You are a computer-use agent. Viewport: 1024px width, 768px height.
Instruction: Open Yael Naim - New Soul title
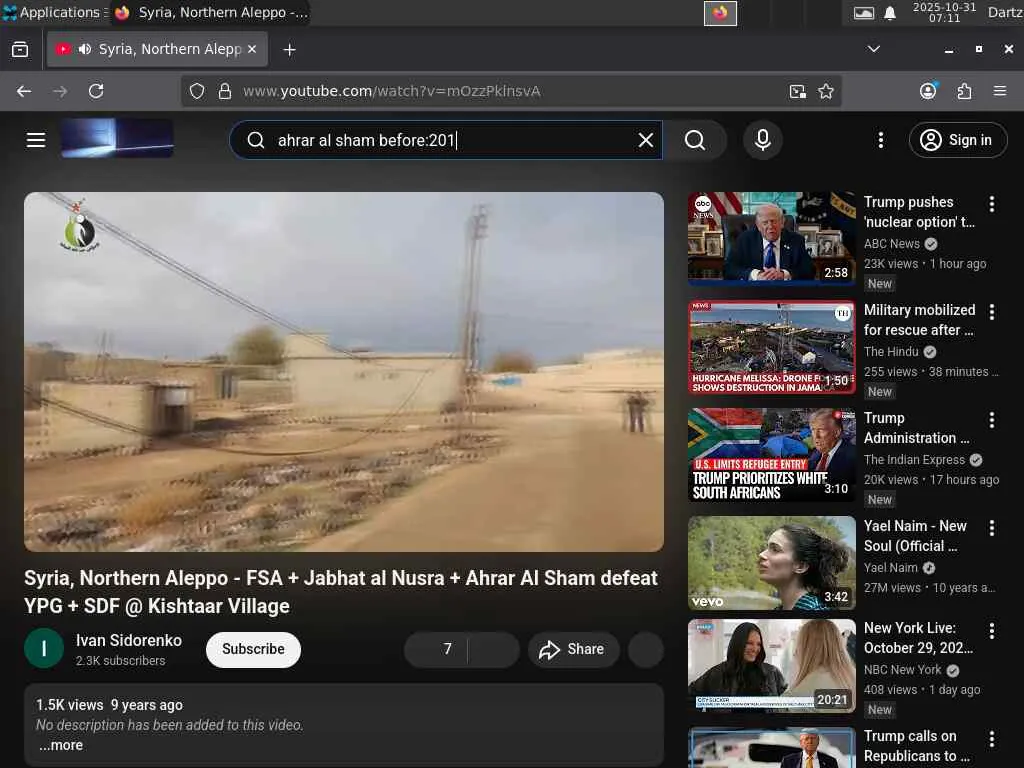[x=915, y=536]
